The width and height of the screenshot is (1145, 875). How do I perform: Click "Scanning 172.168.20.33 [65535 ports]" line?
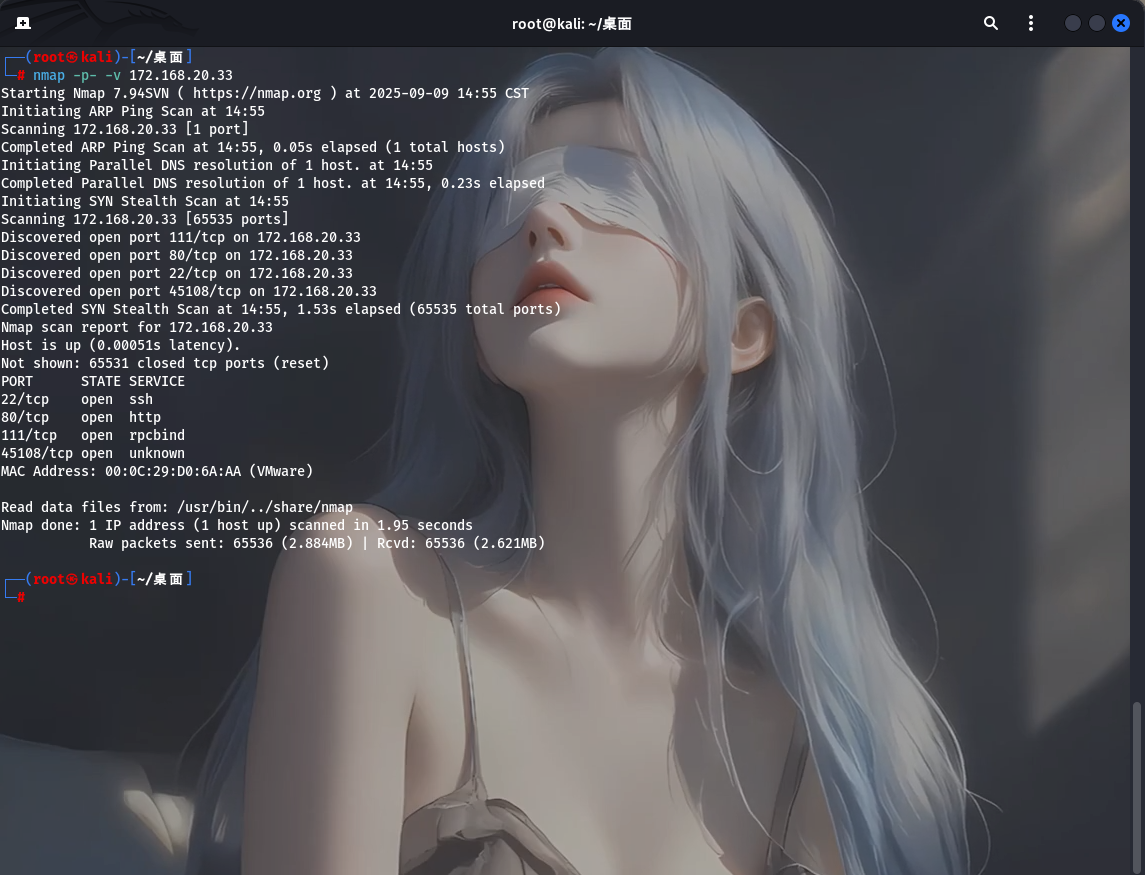tap(145, 219)
